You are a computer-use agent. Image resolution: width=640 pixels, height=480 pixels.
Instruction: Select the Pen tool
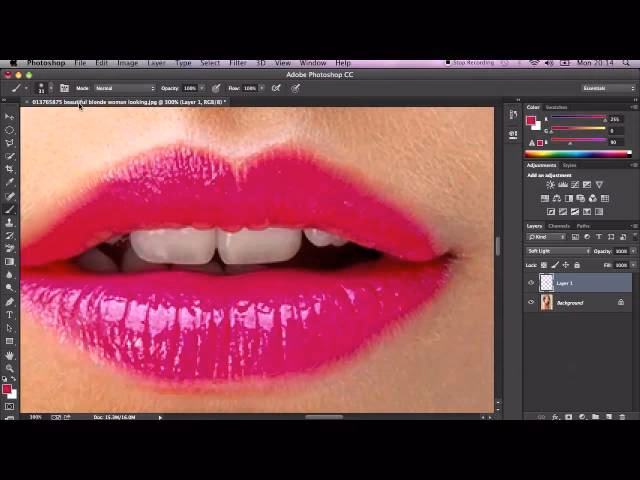pos(9,302)
